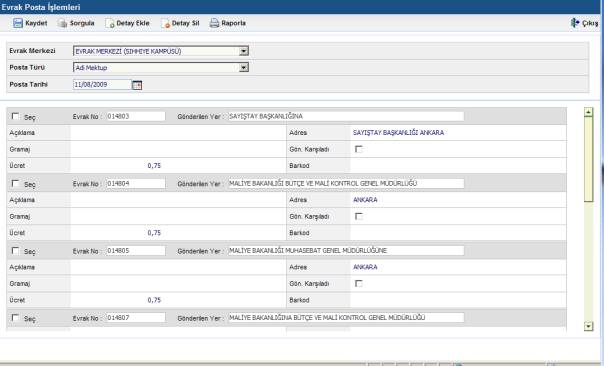Check Seç box for Evrak 014803
604x366 pixels.
click(x=15, y=116)
